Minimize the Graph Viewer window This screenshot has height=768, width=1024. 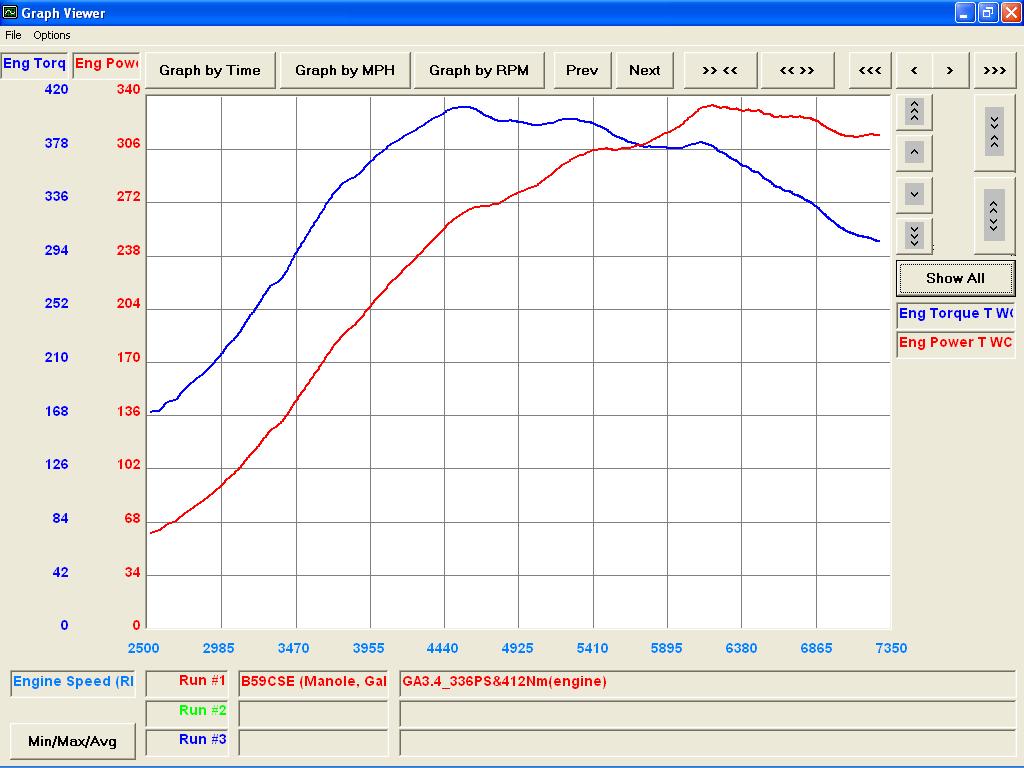(x=965, y=12)
